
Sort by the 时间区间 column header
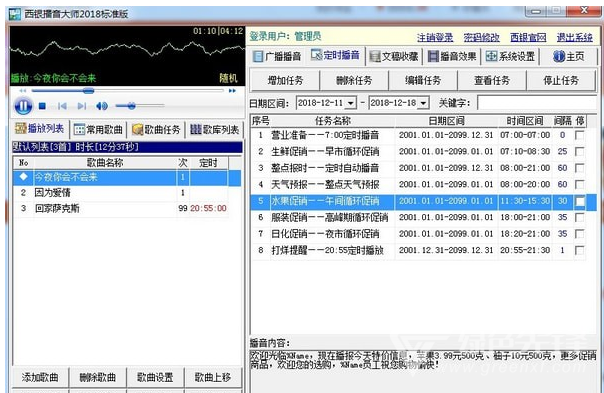point(525,121)
